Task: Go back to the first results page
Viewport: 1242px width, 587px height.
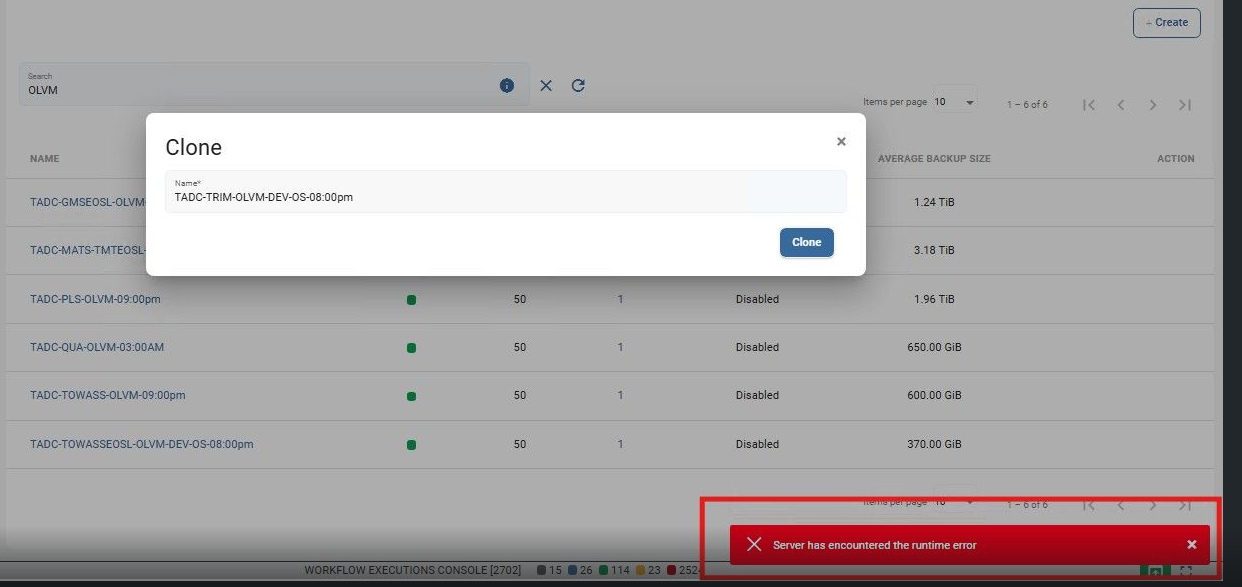Action: coord(1089,104)
